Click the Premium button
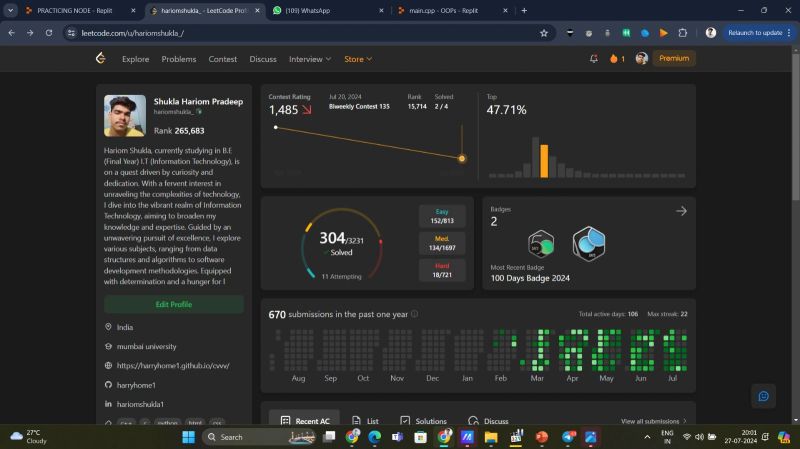 pyautogui.click(x=673, y=58)
